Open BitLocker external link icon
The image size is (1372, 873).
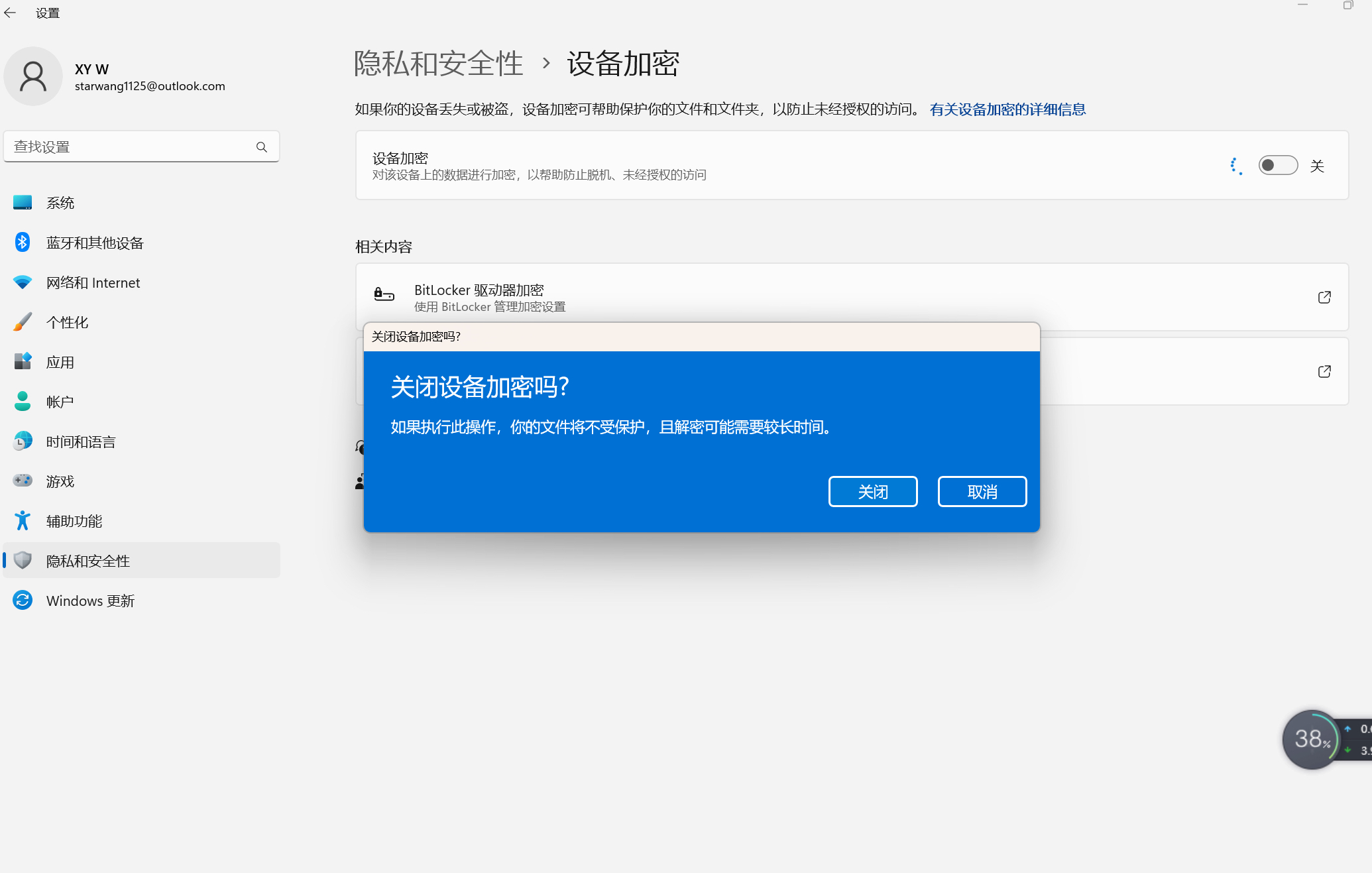1324,298
